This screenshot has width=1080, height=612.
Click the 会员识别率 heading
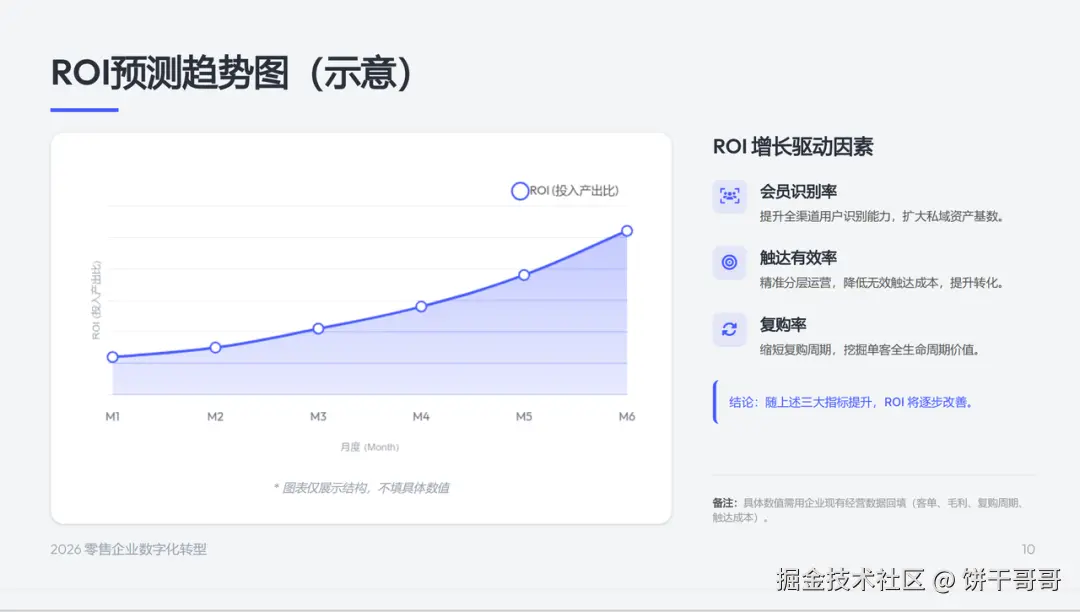[798, 191]
